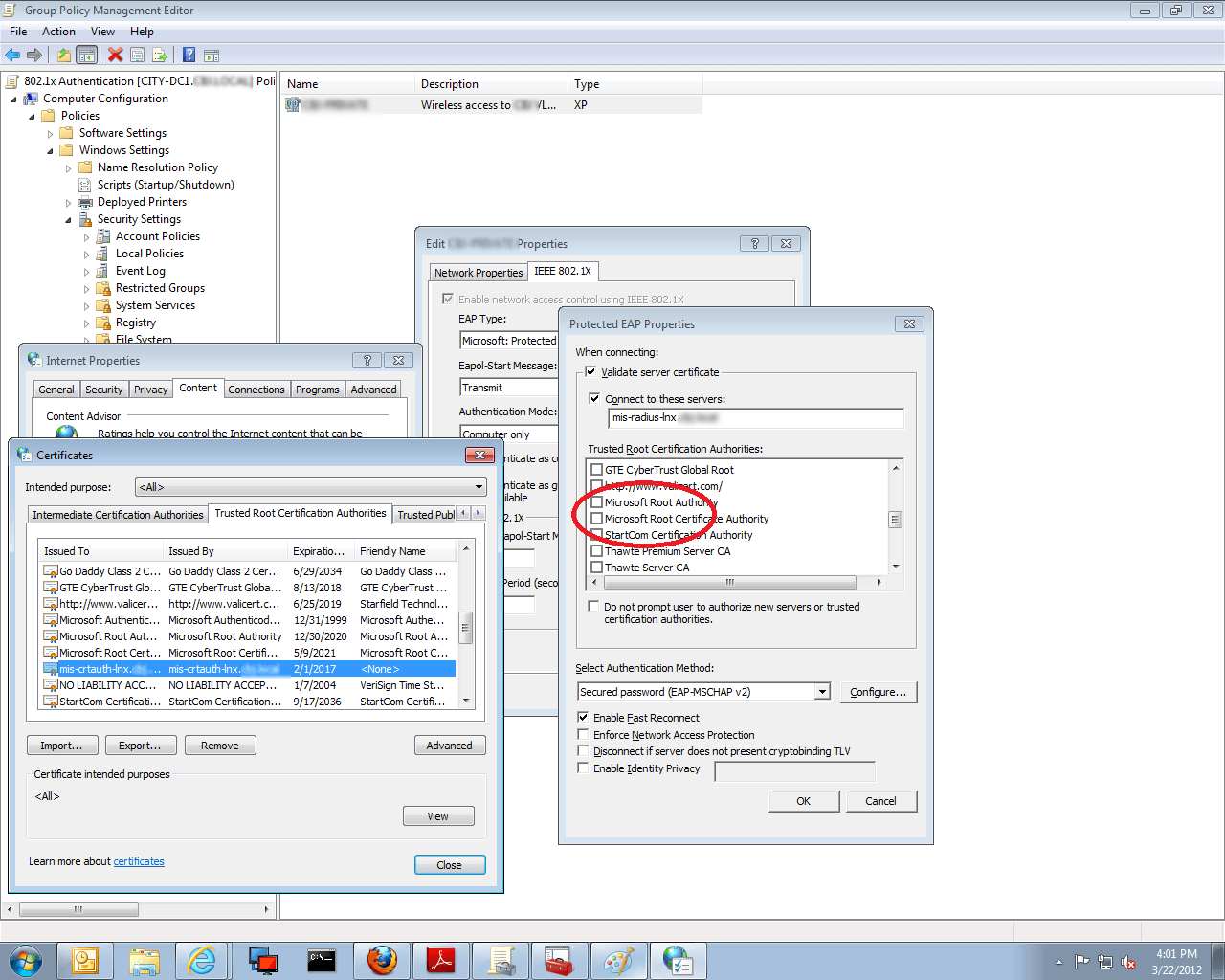1225x980 pixels.
Task: Expand Restricted Groups tree node
Action: pyautogui.click(x=87, y=289)
